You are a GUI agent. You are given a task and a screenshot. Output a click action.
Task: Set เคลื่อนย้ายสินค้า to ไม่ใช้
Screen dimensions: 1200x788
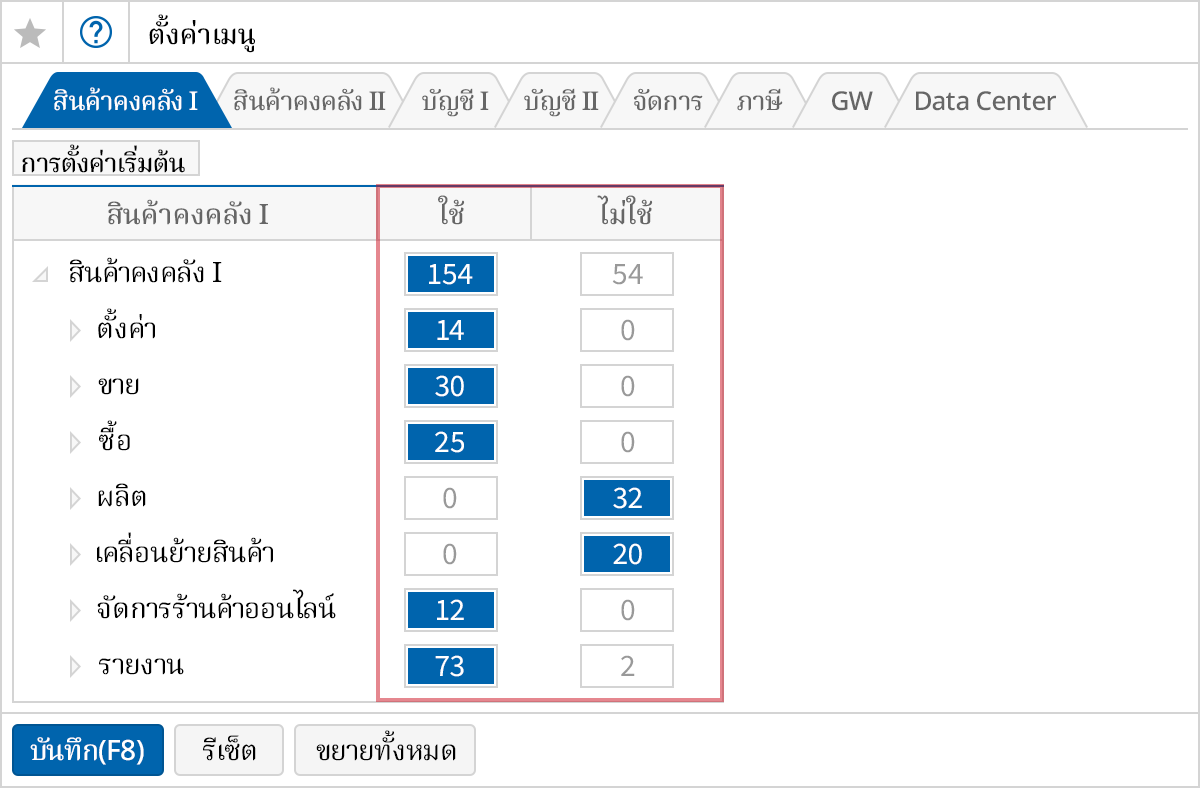click(x=626, y=553)
